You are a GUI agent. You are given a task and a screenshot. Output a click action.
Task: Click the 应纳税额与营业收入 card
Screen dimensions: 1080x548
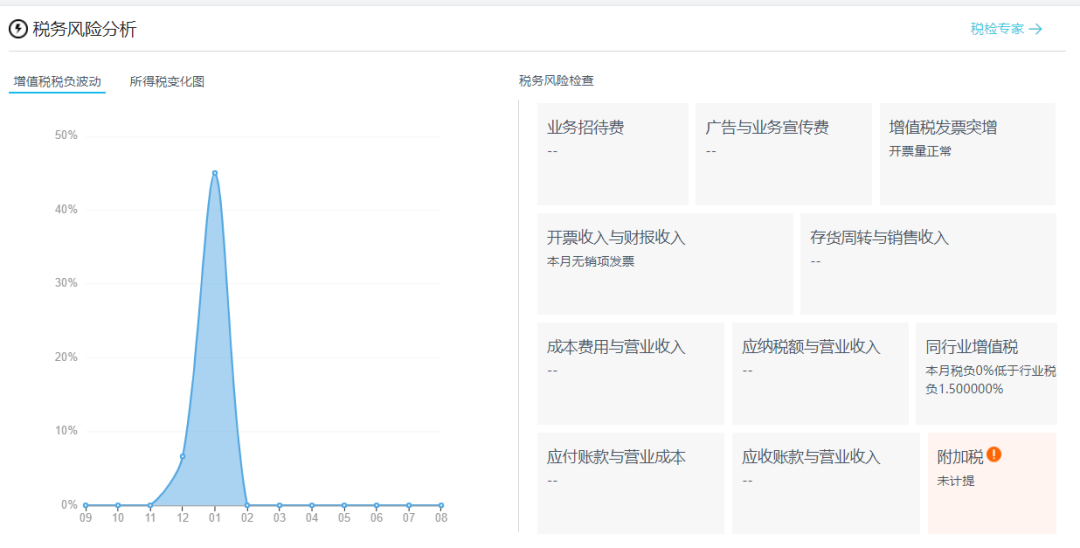tap(820, 373)
